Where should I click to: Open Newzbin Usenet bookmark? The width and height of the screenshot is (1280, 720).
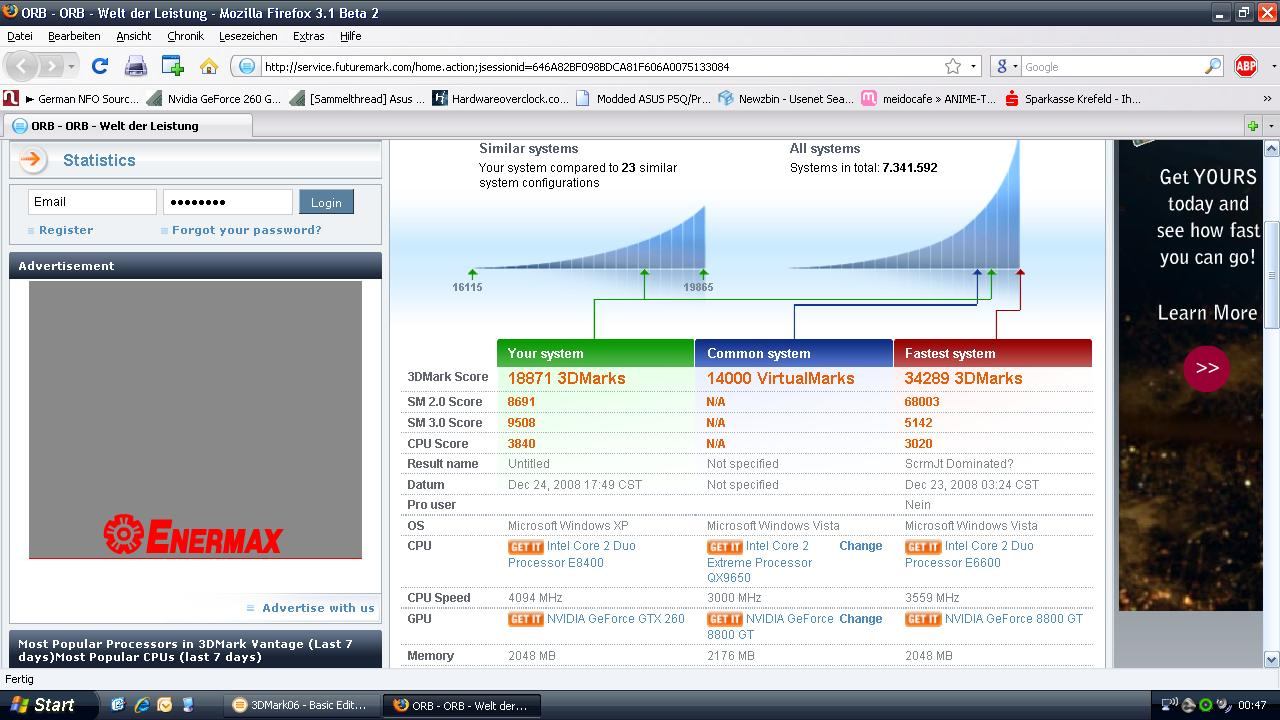pos(786,99)
